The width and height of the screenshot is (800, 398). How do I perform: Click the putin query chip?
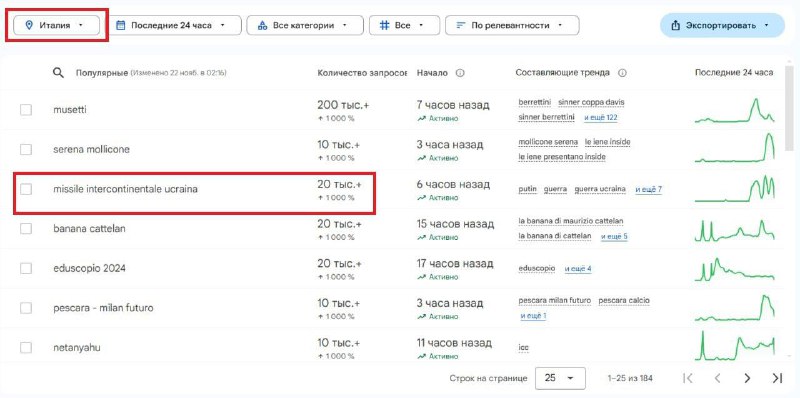click(x=528, y=189)
